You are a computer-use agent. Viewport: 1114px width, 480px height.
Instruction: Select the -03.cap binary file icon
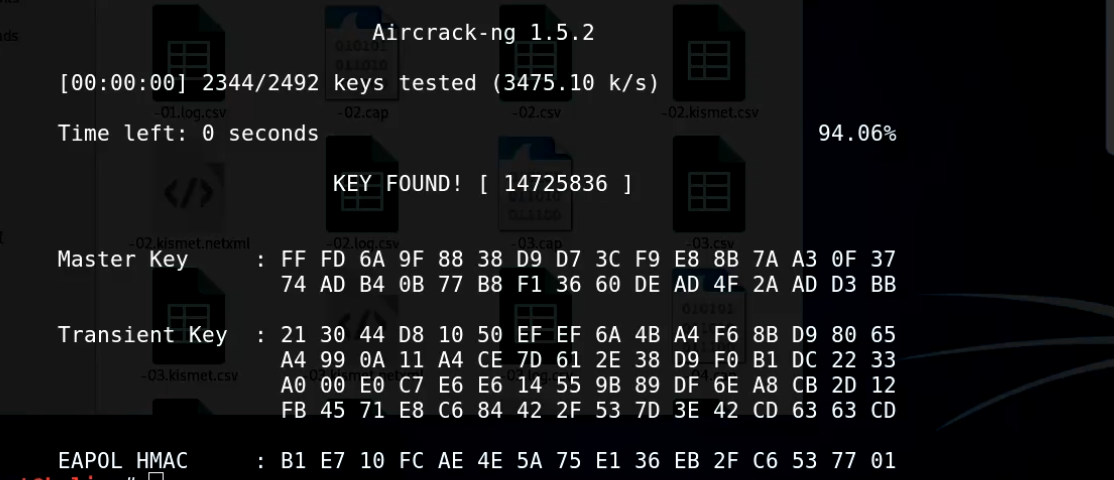pos(535,185)
